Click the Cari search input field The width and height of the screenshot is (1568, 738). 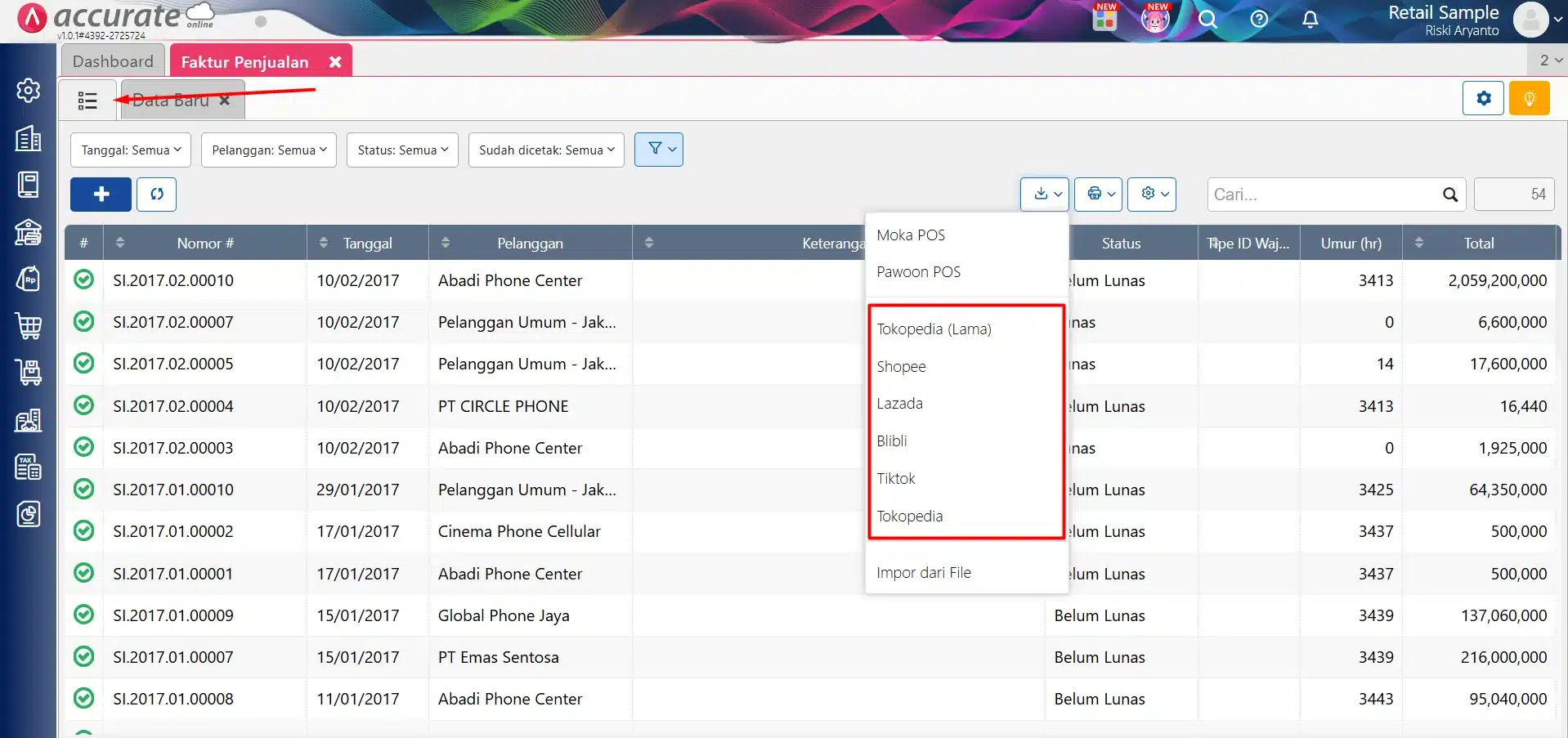1324,195
